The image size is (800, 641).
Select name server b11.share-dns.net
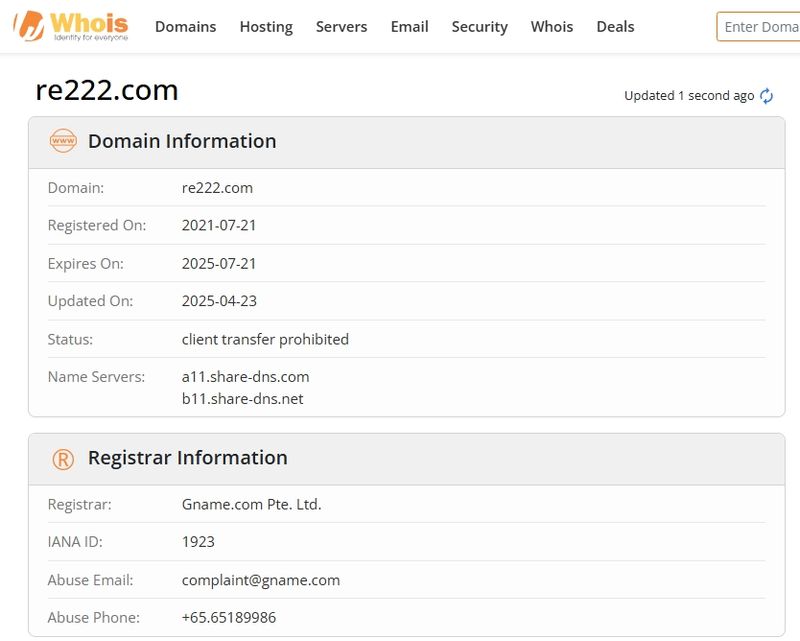tap(242, 399)
